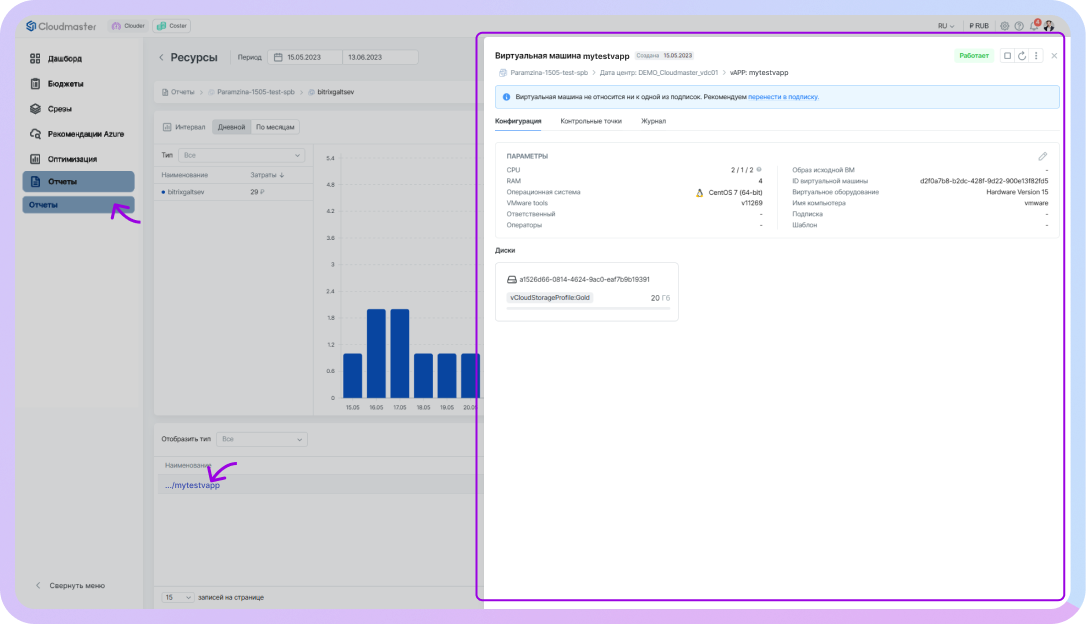
Task: Open the three-dot more actions menu
Action: (1036, 56)
